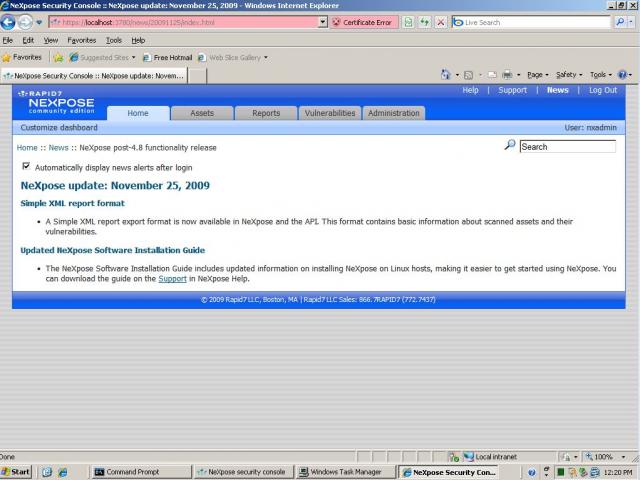The image size is (640, 480).
Task: Open the View menu
Action: pos(51,40)
